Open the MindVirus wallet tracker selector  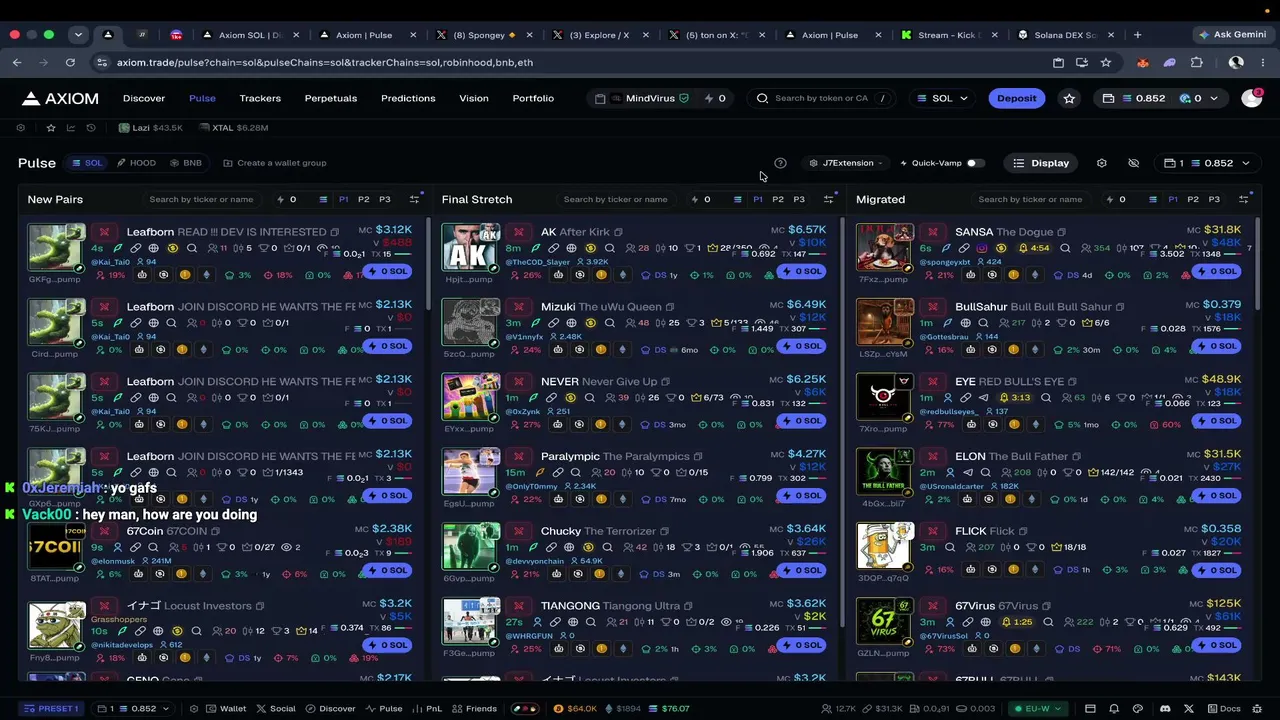[x=642, y=98]
